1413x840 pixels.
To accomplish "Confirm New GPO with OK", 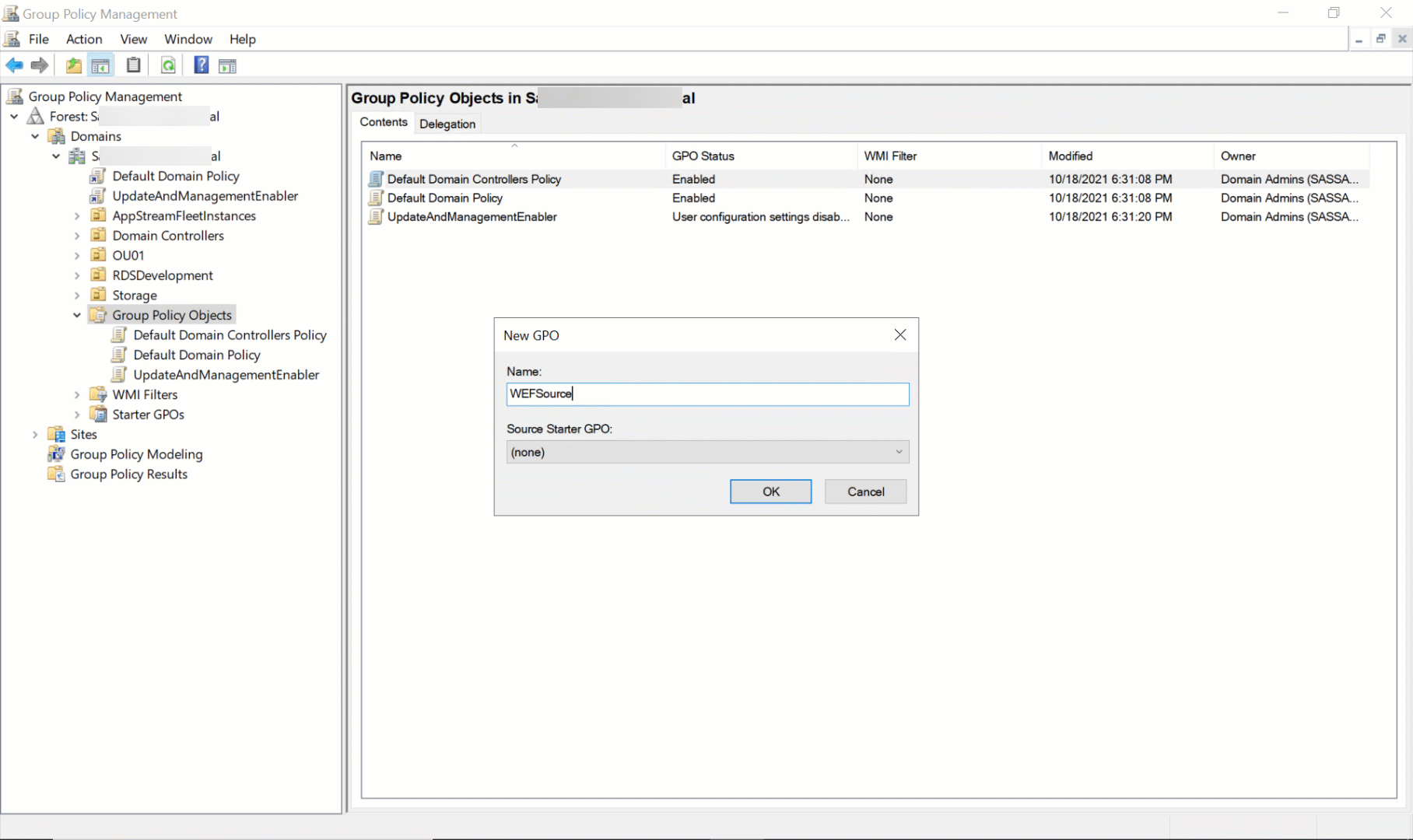I will pos(770,492).
